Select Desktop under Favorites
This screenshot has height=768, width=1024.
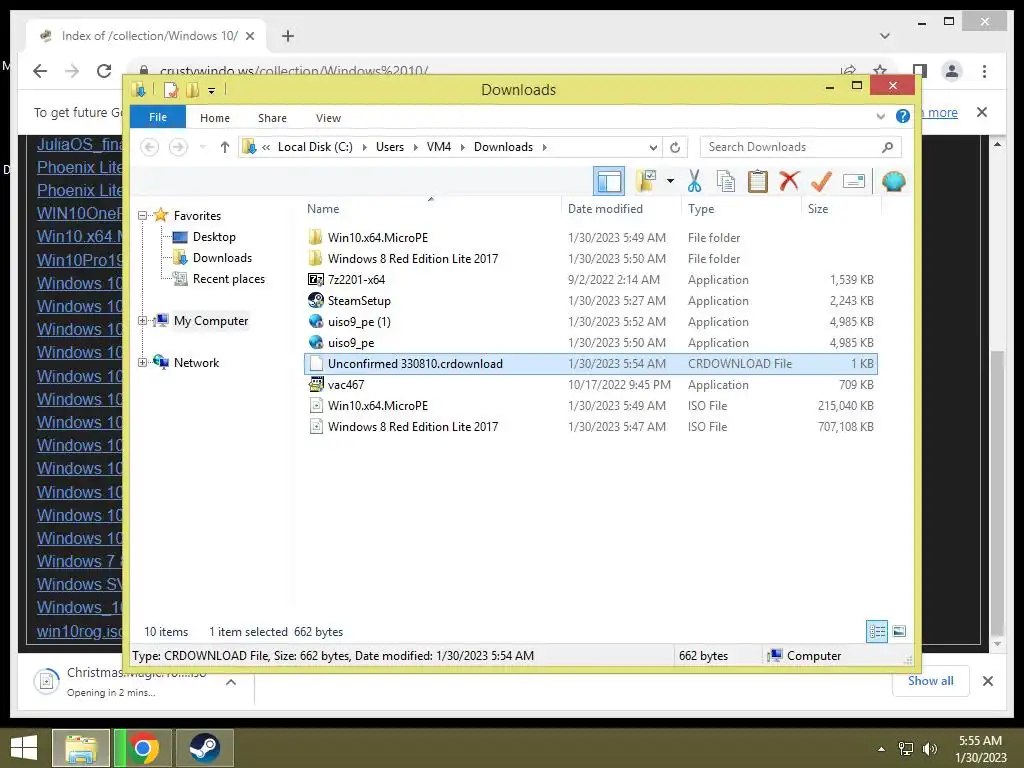(x=214, y=237)
